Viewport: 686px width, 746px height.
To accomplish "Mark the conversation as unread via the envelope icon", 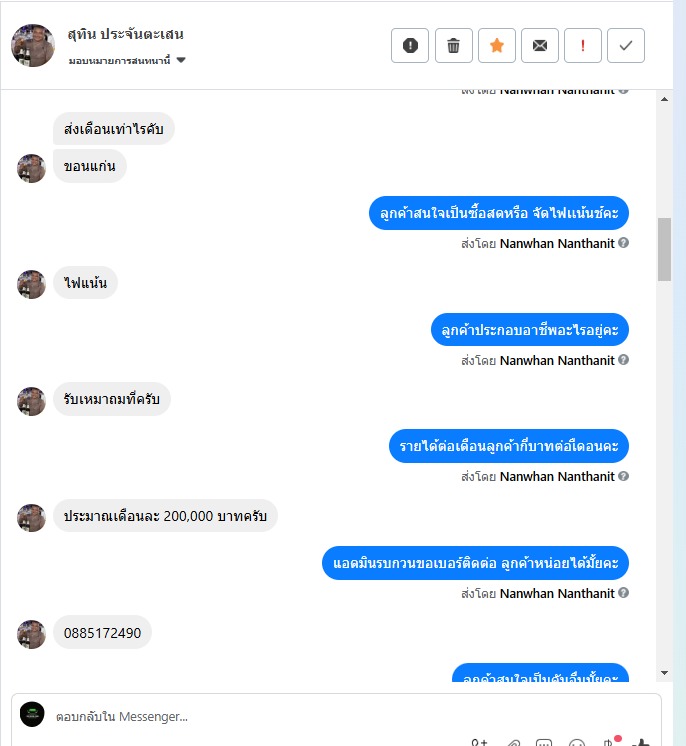I will (539, 46).
